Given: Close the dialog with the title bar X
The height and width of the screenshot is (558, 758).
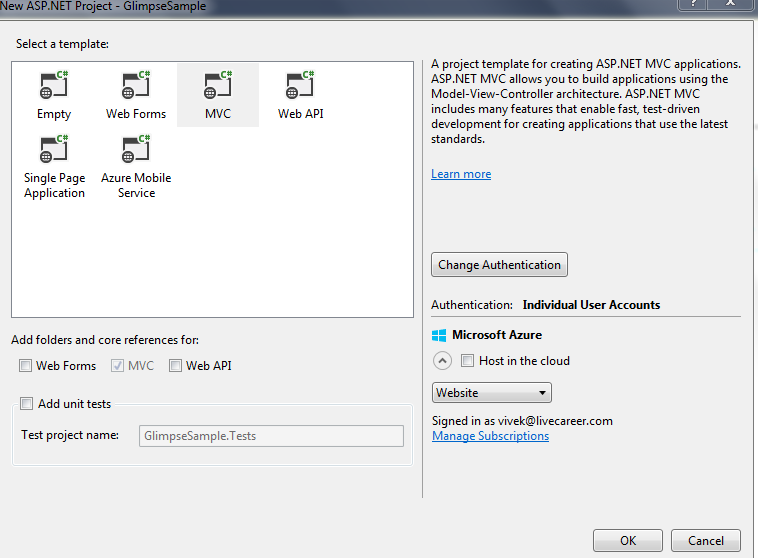Looking at the screenshot, I should pos(730,4).
